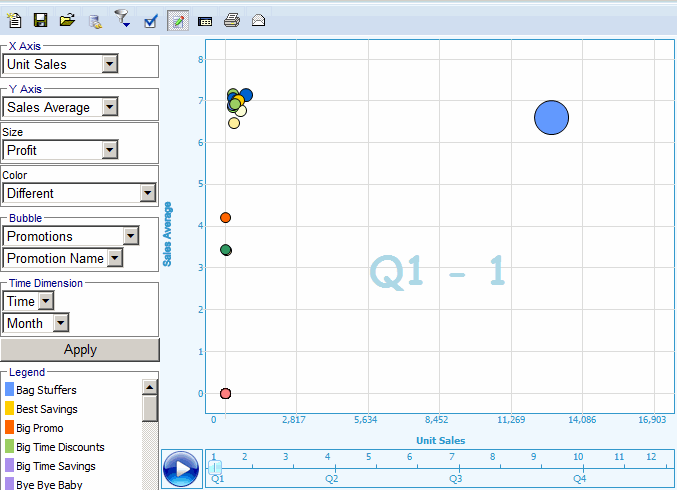
Task: Click the 14,086 x-axis value
Action: pyautogui.click(x=582, y=420)
